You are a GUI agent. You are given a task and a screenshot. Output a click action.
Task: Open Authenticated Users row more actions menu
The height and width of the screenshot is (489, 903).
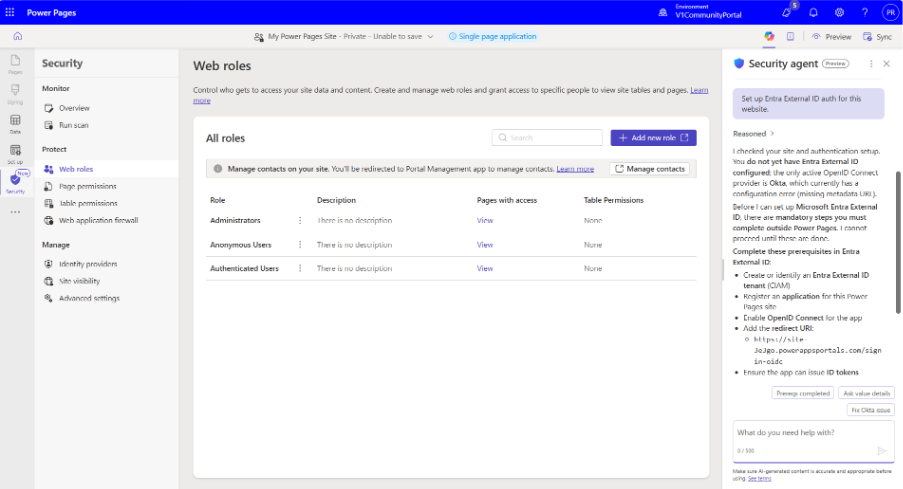click(x=300, y=268)
